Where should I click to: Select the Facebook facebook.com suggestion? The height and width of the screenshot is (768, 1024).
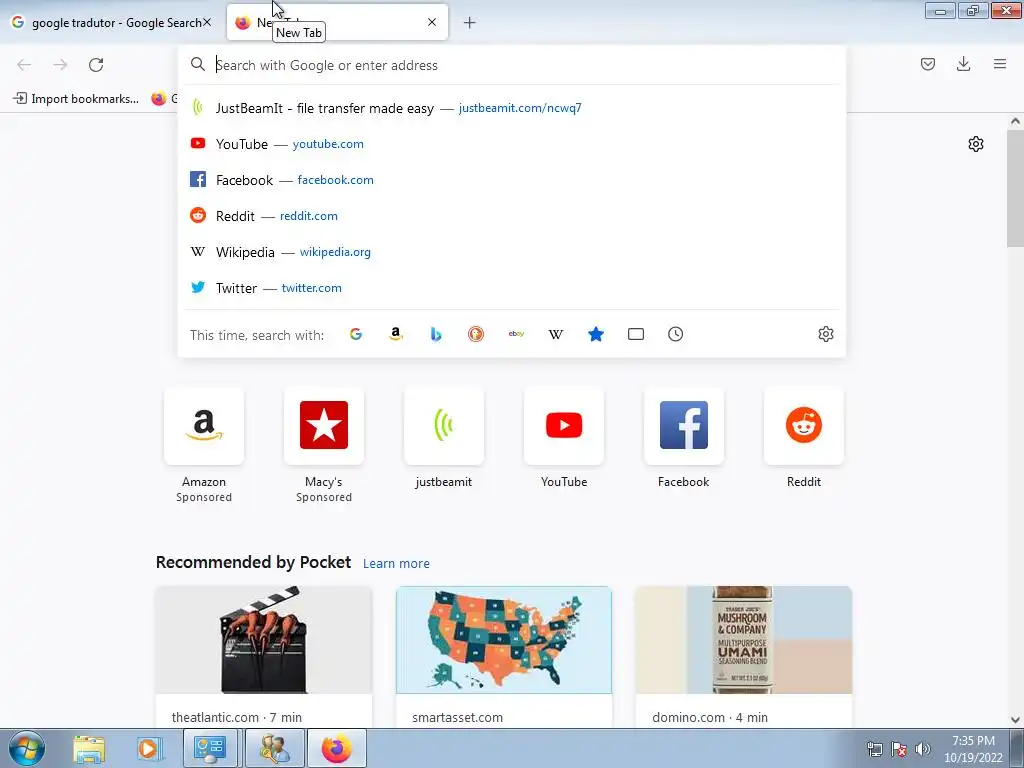[x=511, y=180]
